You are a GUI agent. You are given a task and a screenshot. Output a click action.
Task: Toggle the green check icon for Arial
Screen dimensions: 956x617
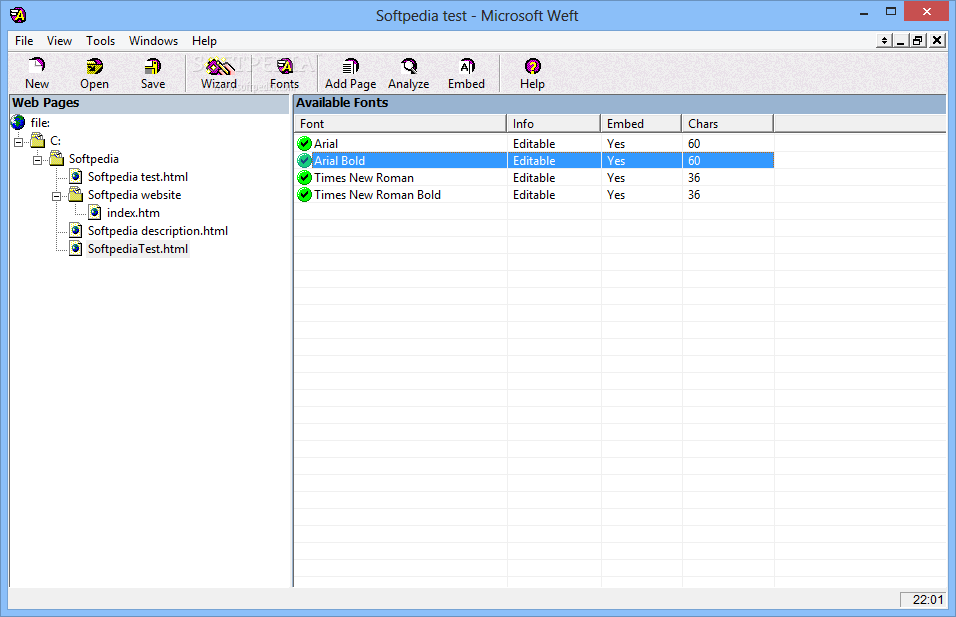pyautogui.click(x=304, y=144)
